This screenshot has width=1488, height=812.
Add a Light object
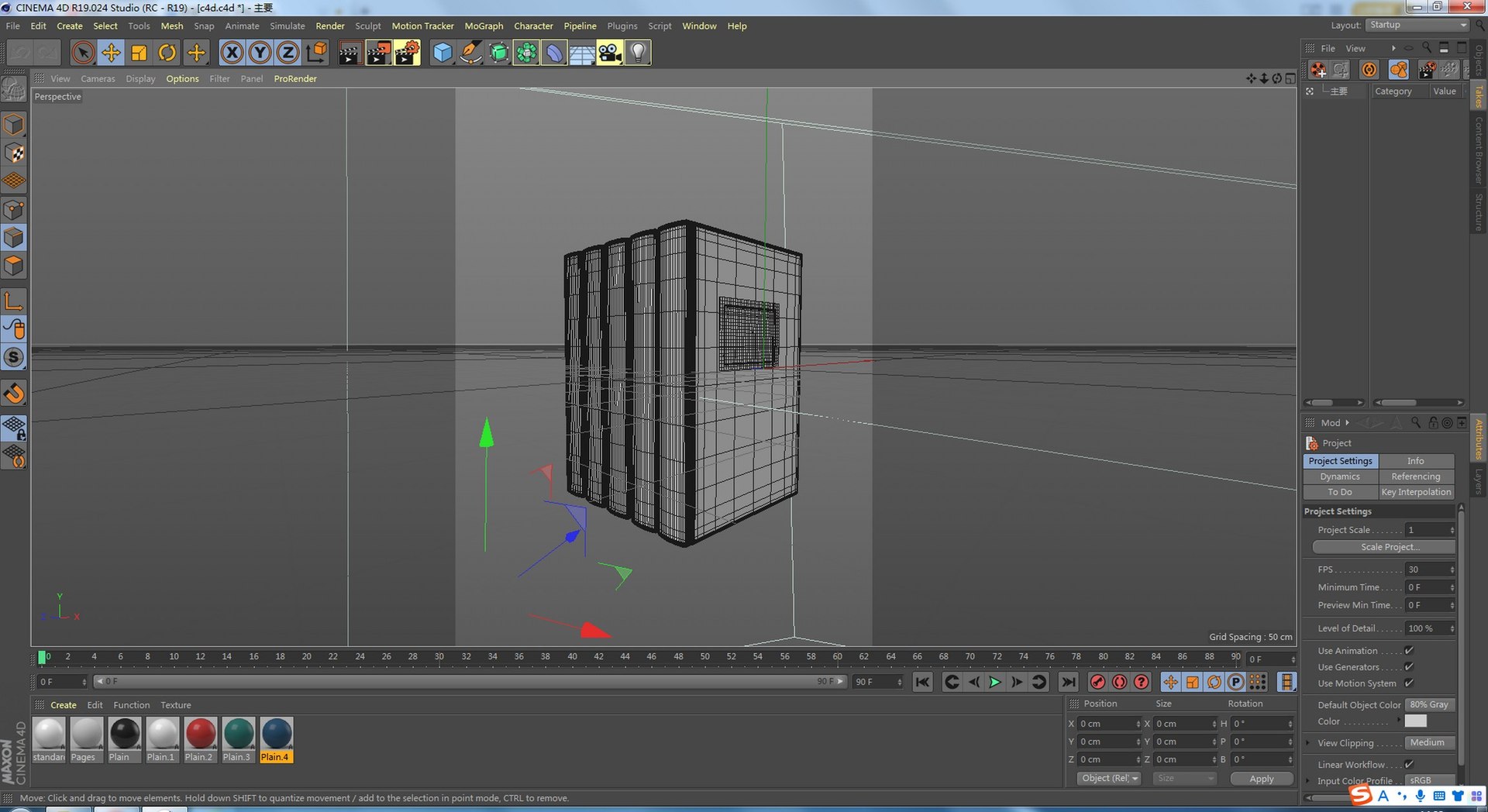tap(638, 53)
